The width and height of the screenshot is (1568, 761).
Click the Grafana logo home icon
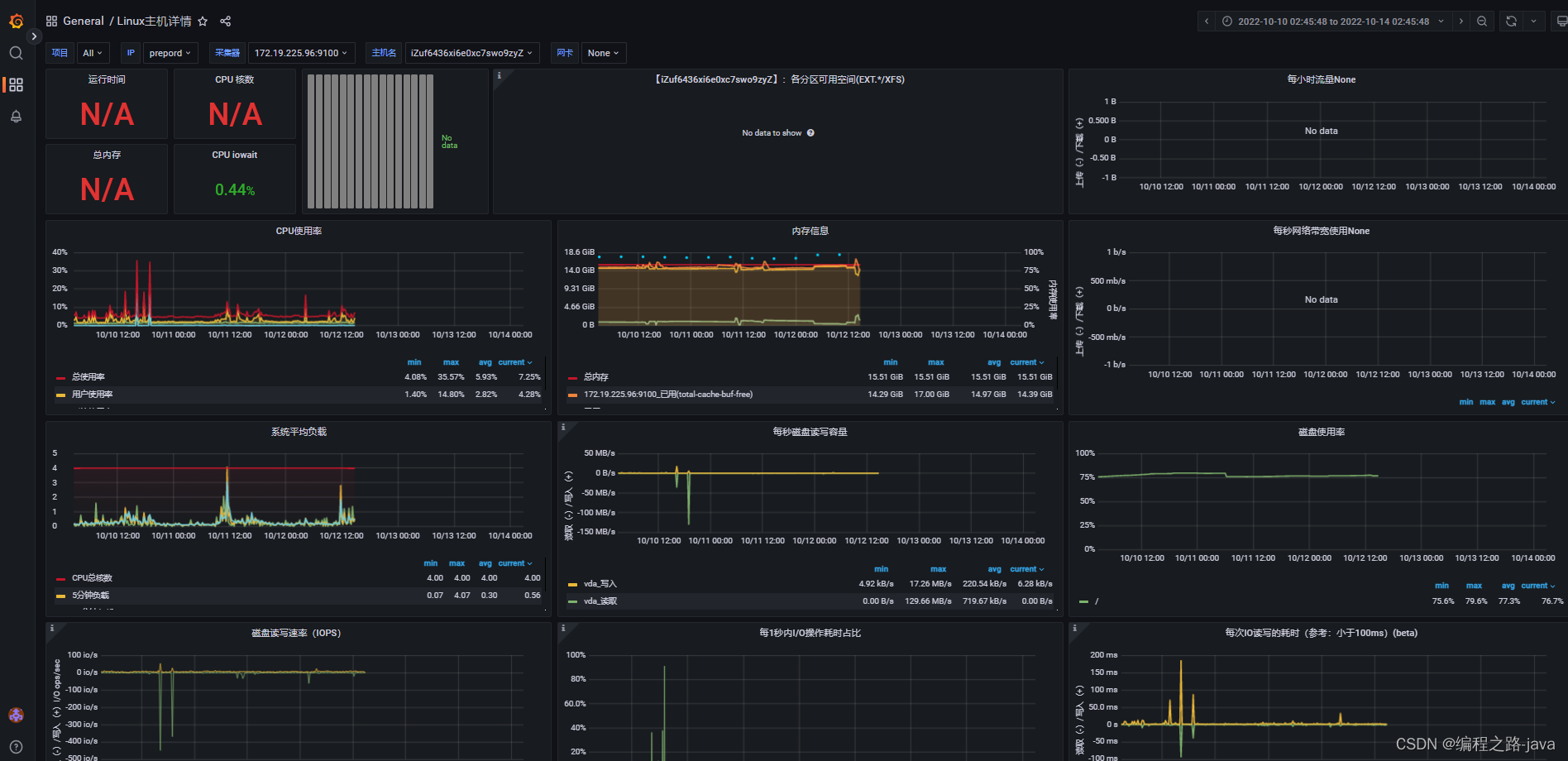pos(16,21)
